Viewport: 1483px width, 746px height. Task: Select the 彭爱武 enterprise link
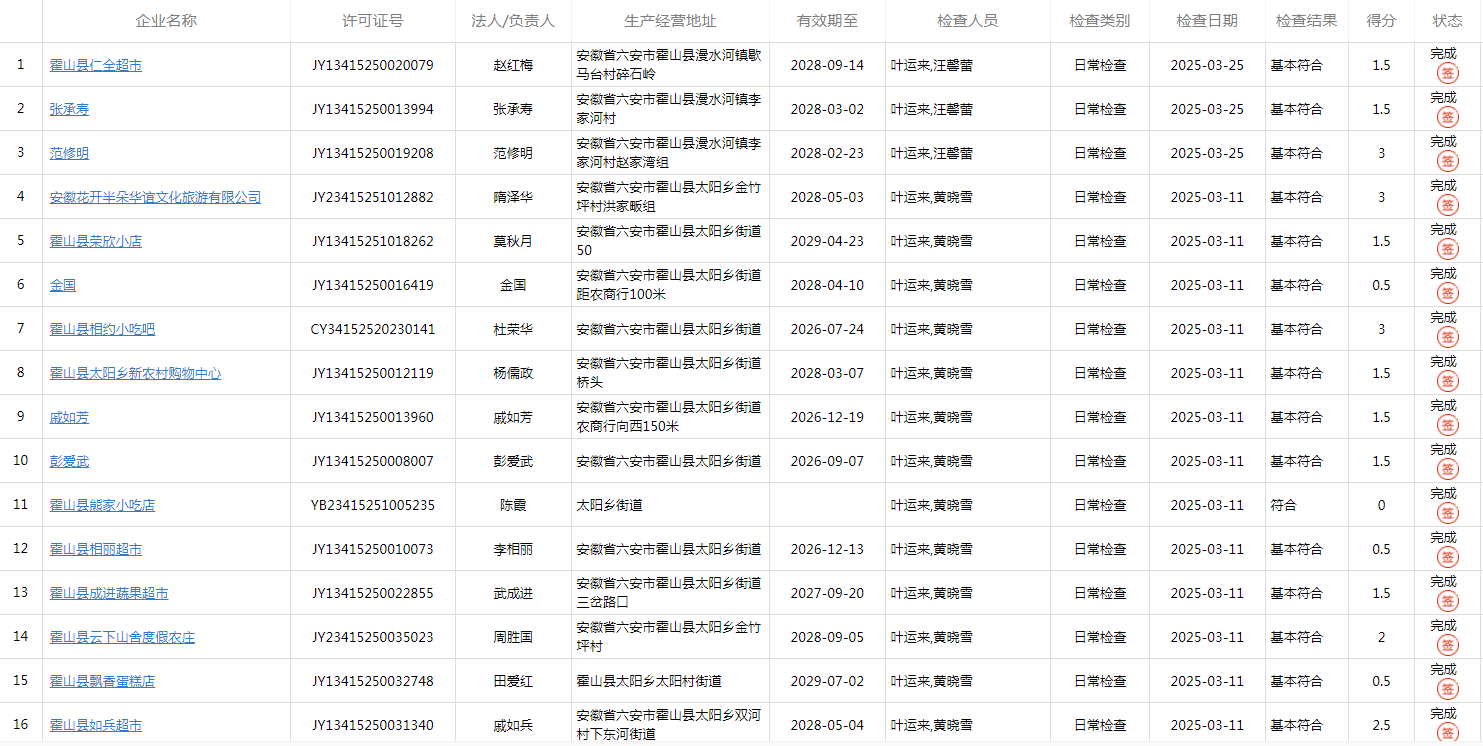(x=69, y=462)
